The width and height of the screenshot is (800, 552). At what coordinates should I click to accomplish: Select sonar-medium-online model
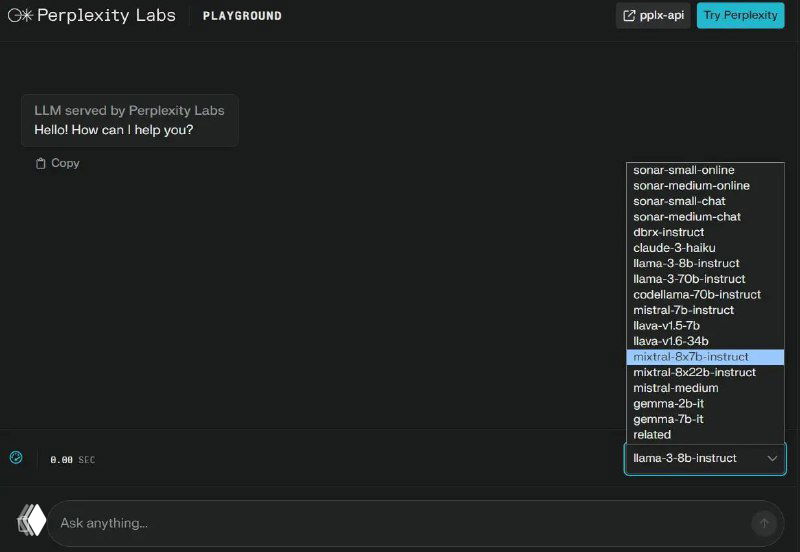705,186
